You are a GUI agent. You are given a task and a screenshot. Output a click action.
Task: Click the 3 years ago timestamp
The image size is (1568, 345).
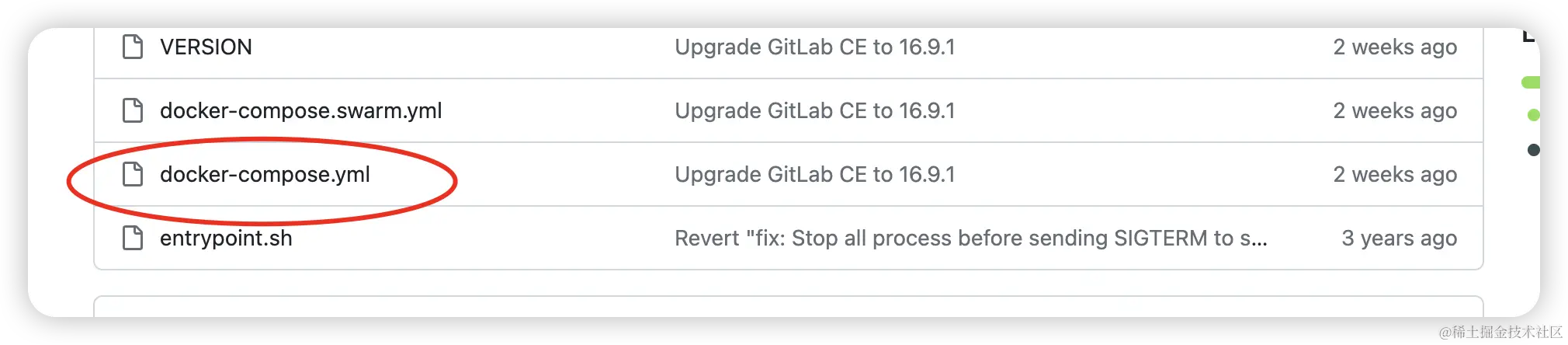(1399, 238)
